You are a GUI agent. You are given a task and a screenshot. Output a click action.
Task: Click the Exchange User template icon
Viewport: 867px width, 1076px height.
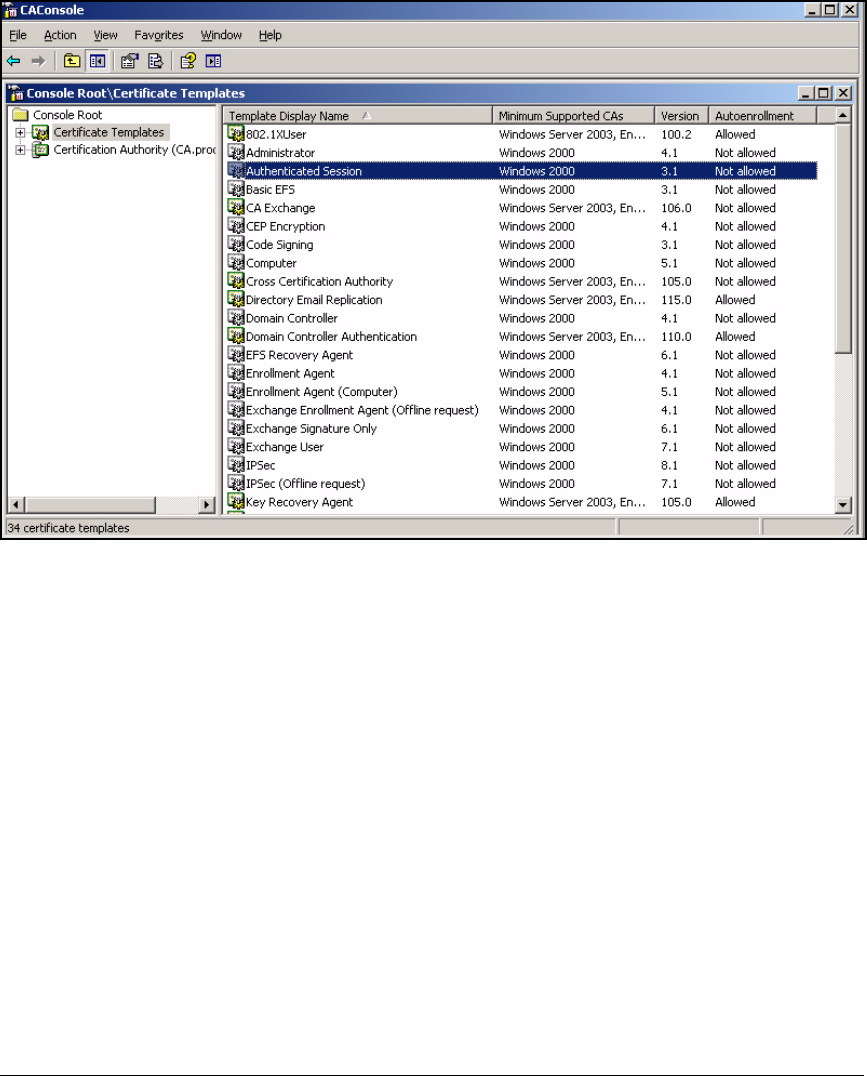pyautogui.click(x=236, y=447)
